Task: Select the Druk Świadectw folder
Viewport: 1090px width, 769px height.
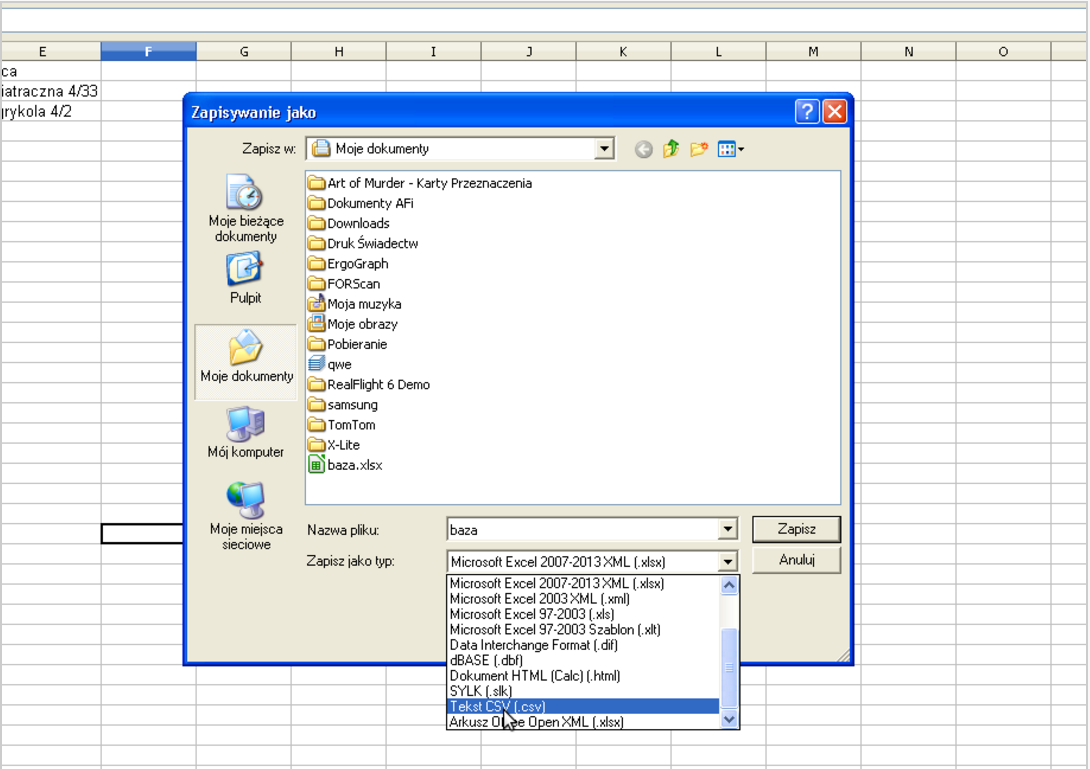Action: coord(364,243)
